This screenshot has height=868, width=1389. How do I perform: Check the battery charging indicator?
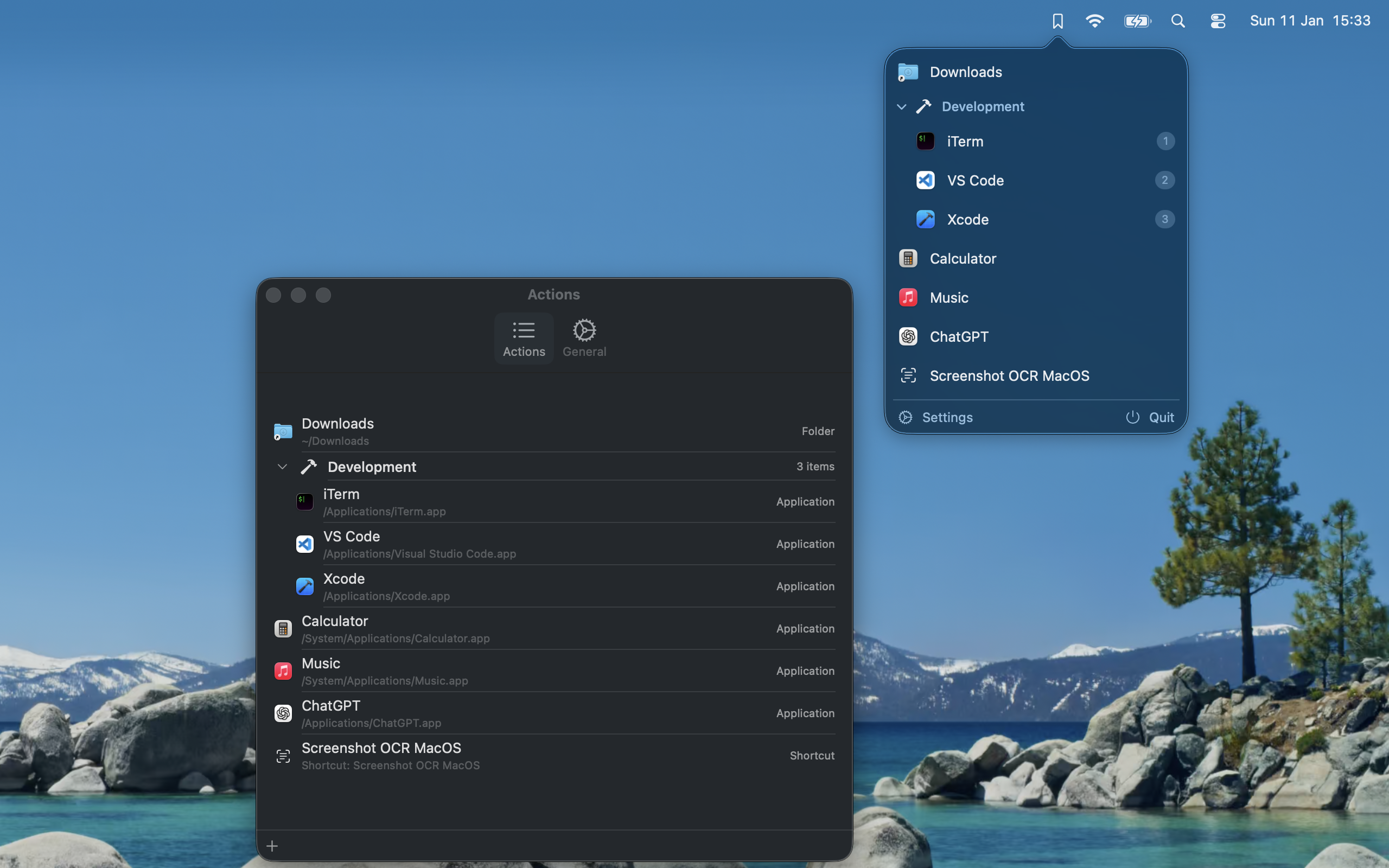click(1137, 21)
